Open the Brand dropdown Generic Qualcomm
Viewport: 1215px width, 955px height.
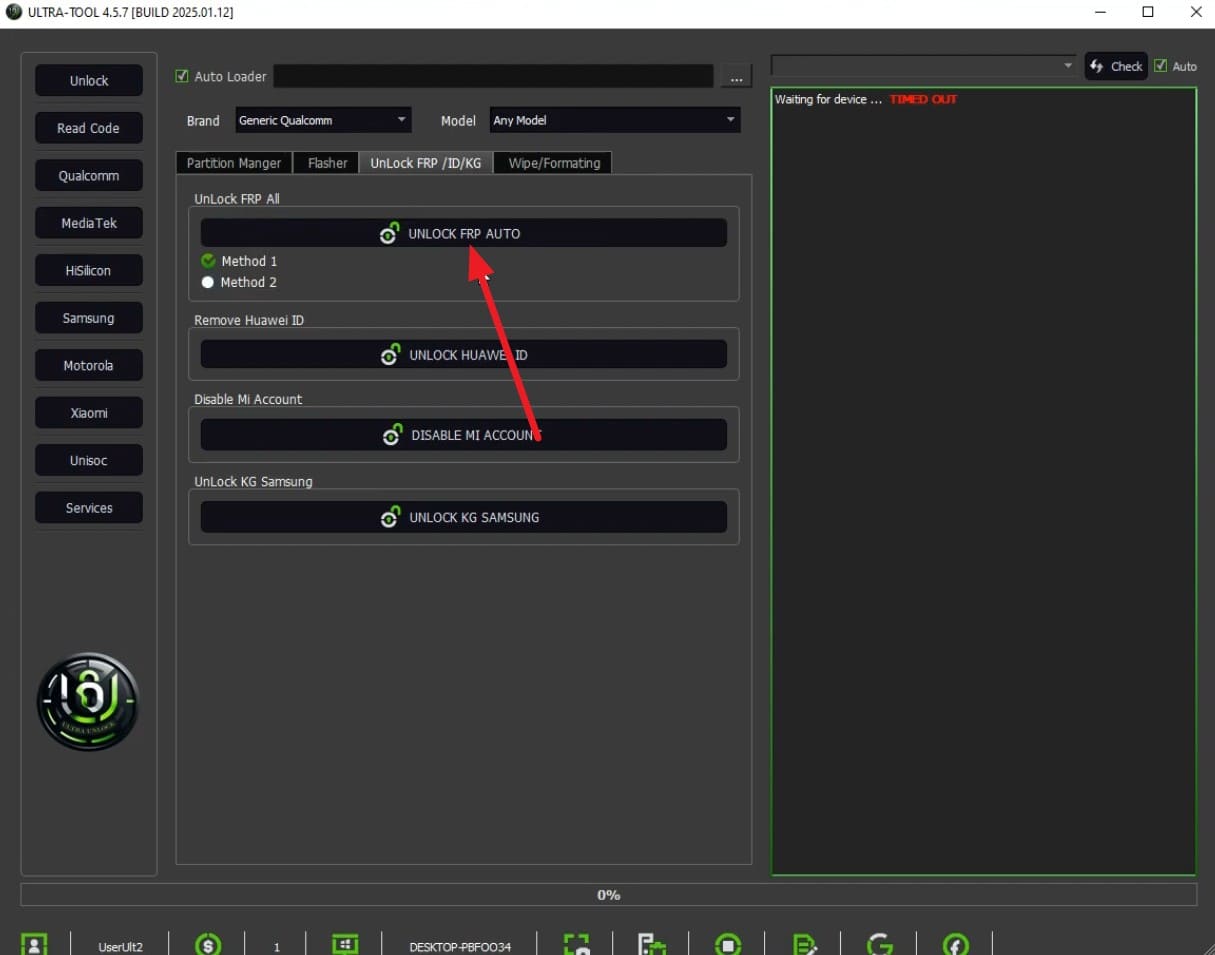(323, 120)
